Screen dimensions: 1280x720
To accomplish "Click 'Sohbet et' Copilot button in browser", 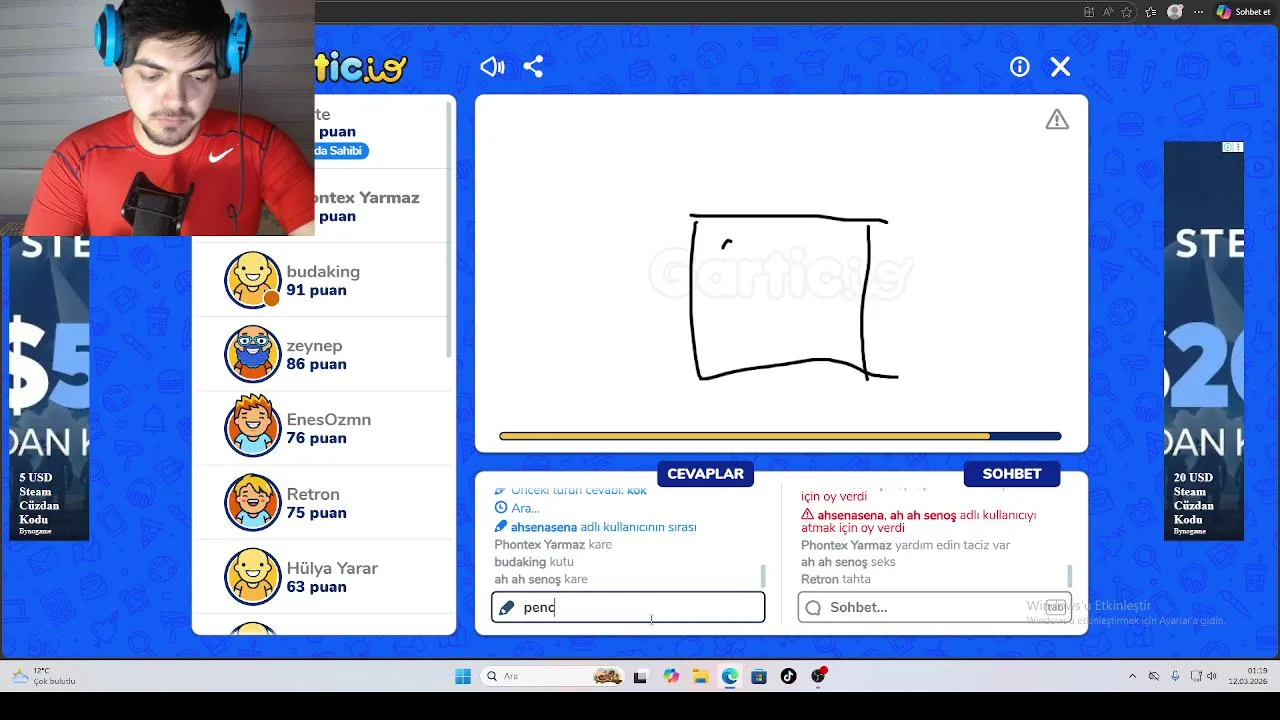I will pyautogui.click(x=1243, y=12).
